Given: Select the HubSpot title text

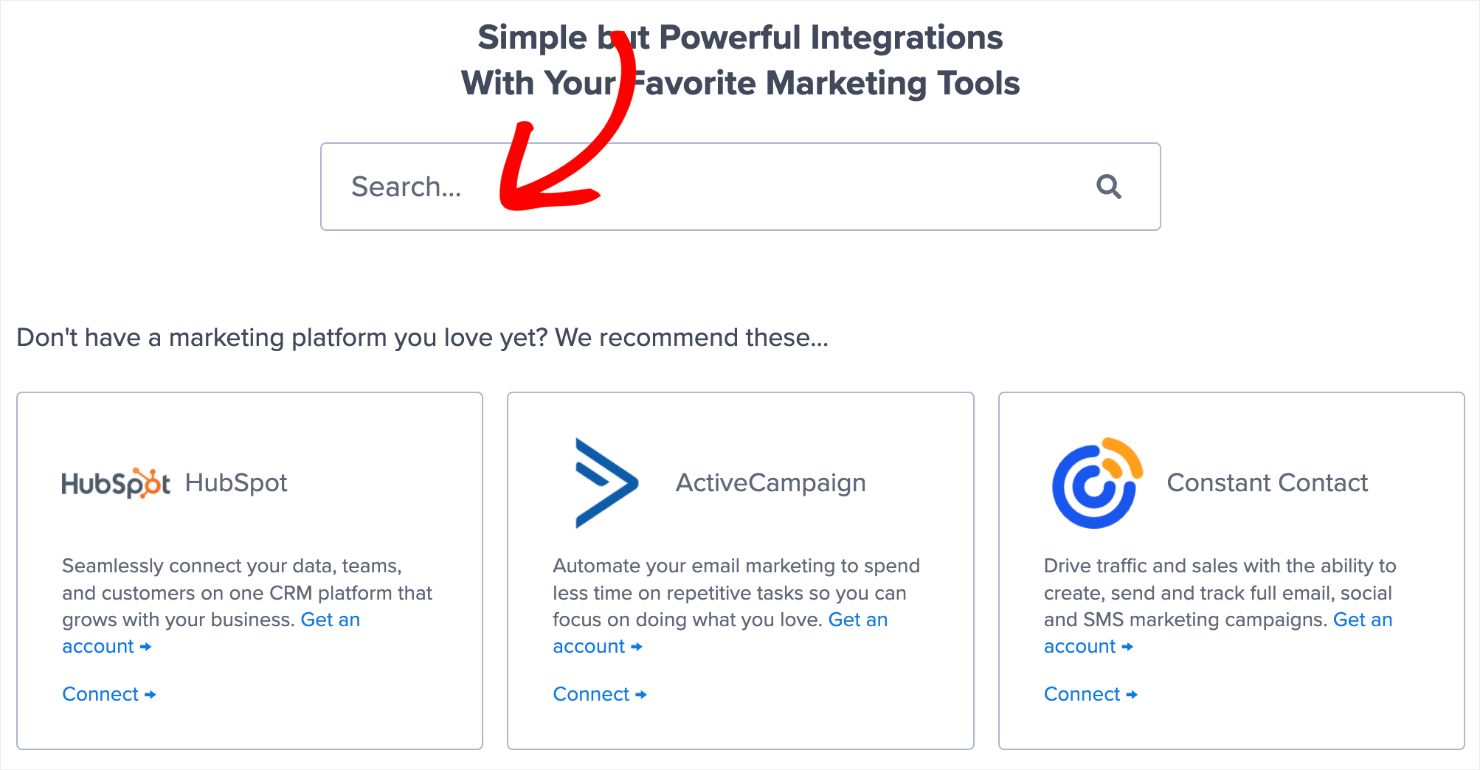Looking at the screenshot, I should [x=236, y=483].
